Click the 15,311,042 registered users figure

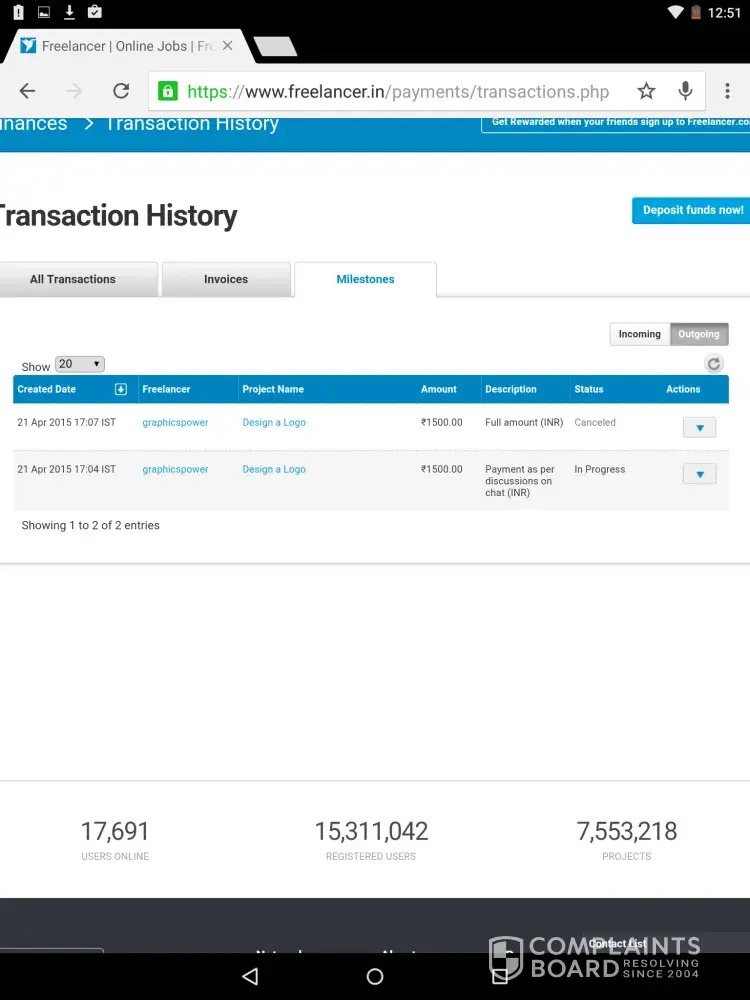coord(371,832)
